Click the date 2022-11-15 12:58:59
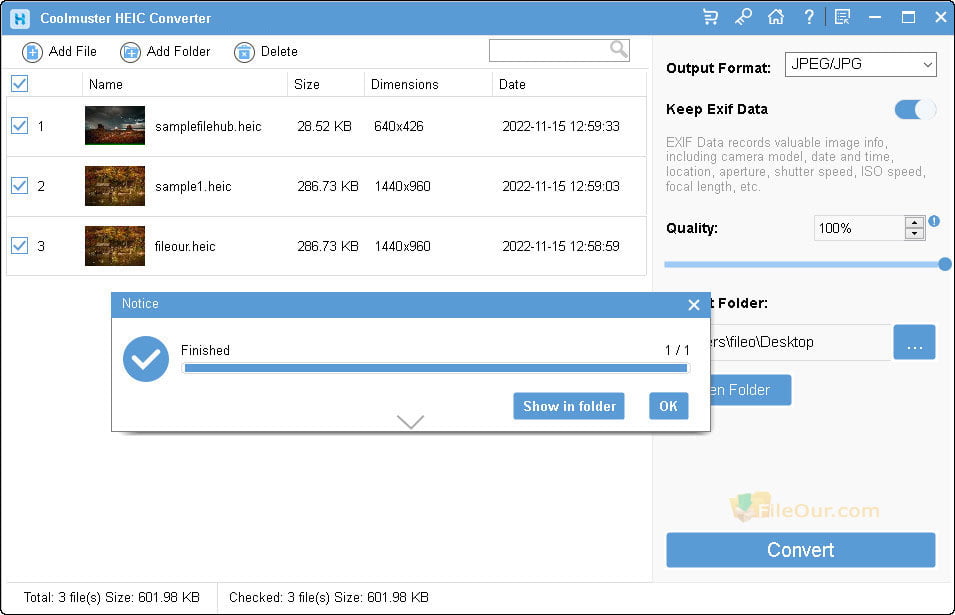Viewport: 955px width, 615px height. coord(561,247)
